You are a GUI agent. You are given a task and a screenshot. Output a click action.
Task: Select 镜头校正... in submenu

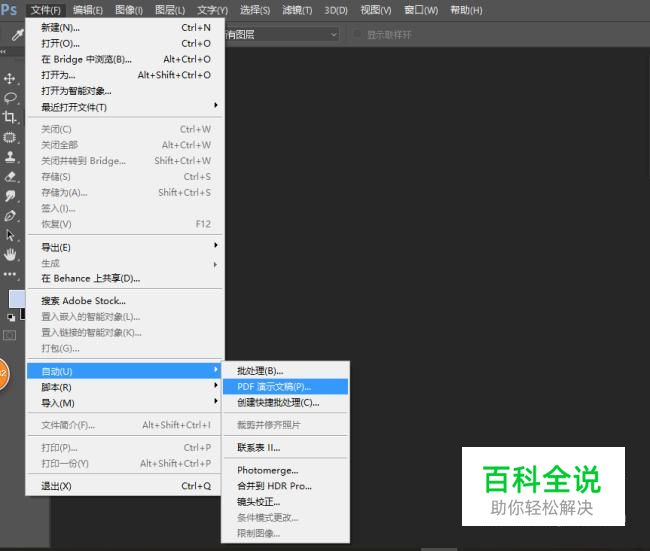click(285, 502)
